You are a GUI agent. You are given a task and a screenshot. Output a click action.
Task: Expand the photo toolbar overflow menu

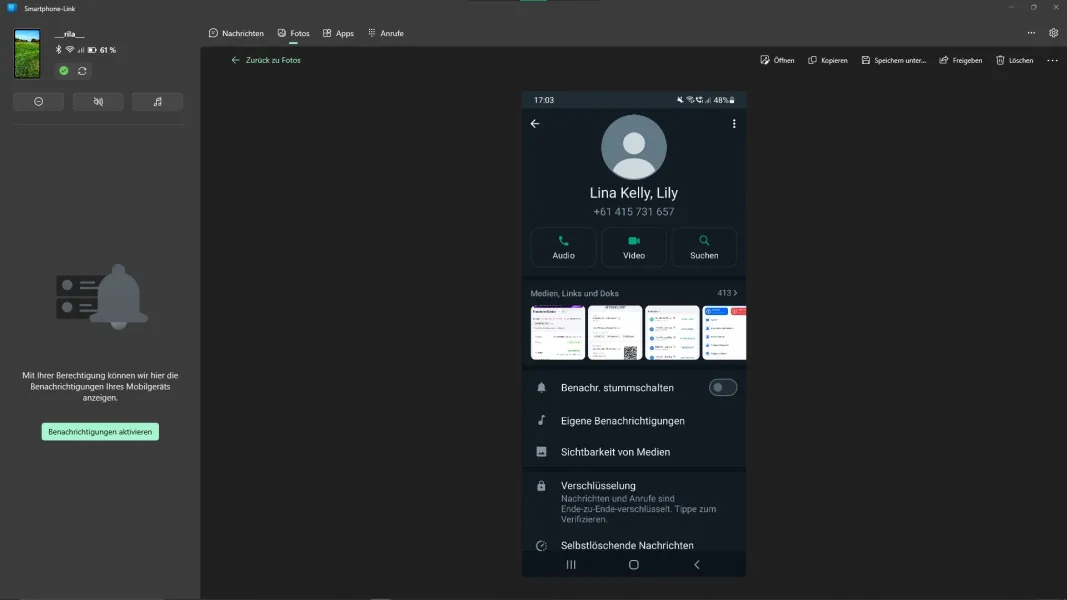pos(1052,60)
